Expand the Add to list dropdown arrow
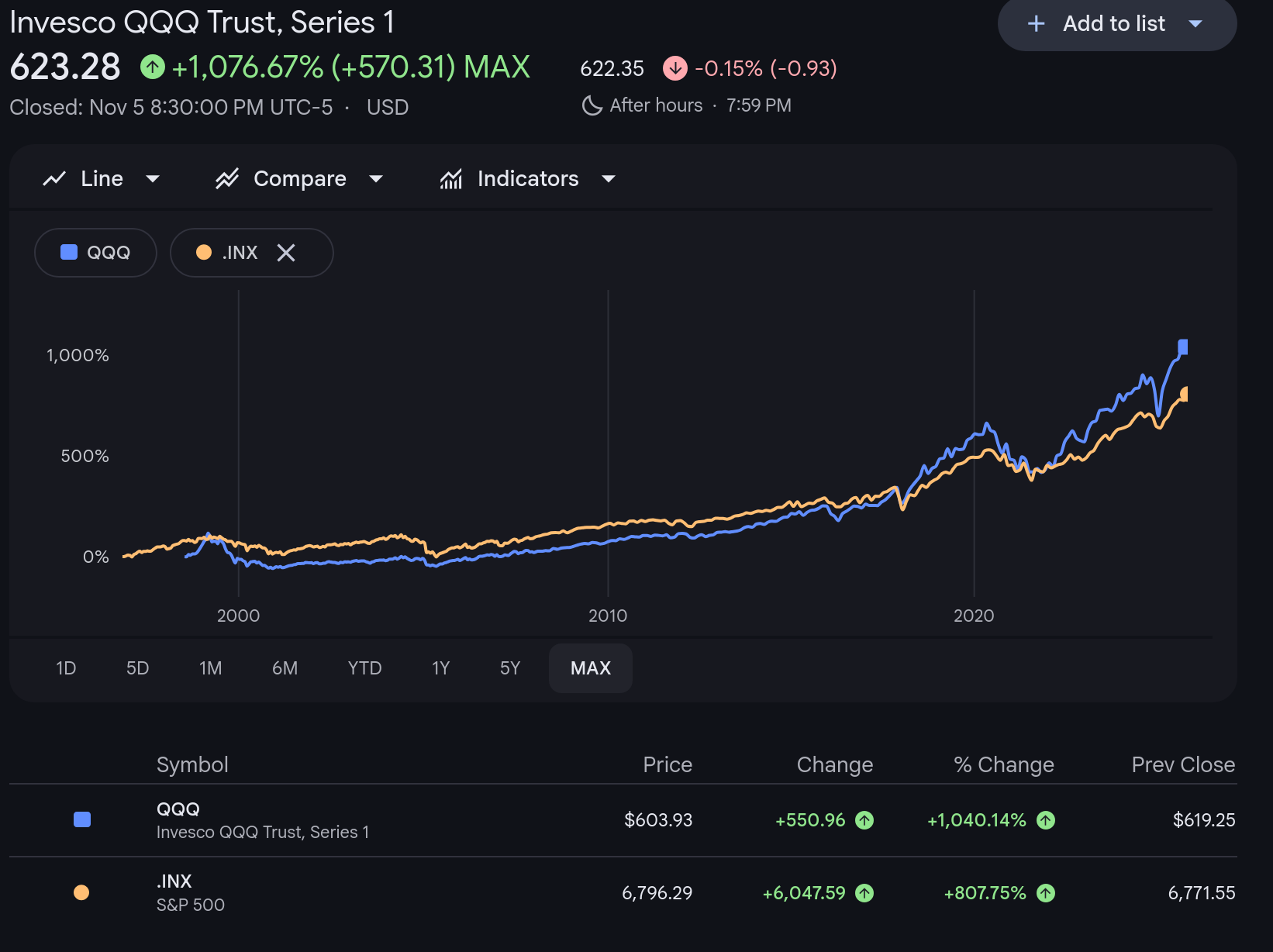The width and height of the screenshot is (1273, 952). (1195, 24)
